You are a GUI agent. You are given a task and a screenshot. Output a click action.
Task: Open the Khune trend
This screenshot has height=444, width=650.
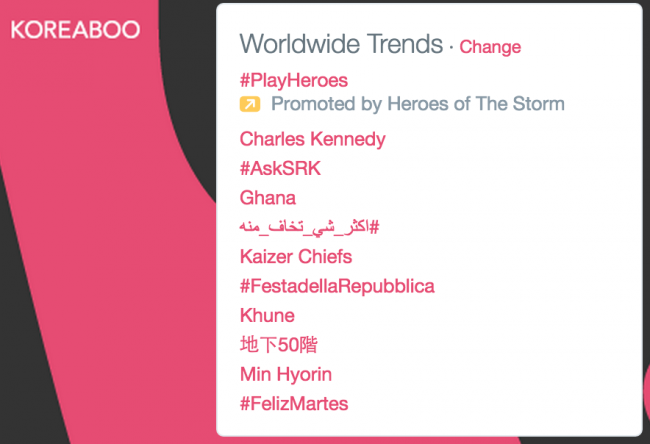coord(267,315)
